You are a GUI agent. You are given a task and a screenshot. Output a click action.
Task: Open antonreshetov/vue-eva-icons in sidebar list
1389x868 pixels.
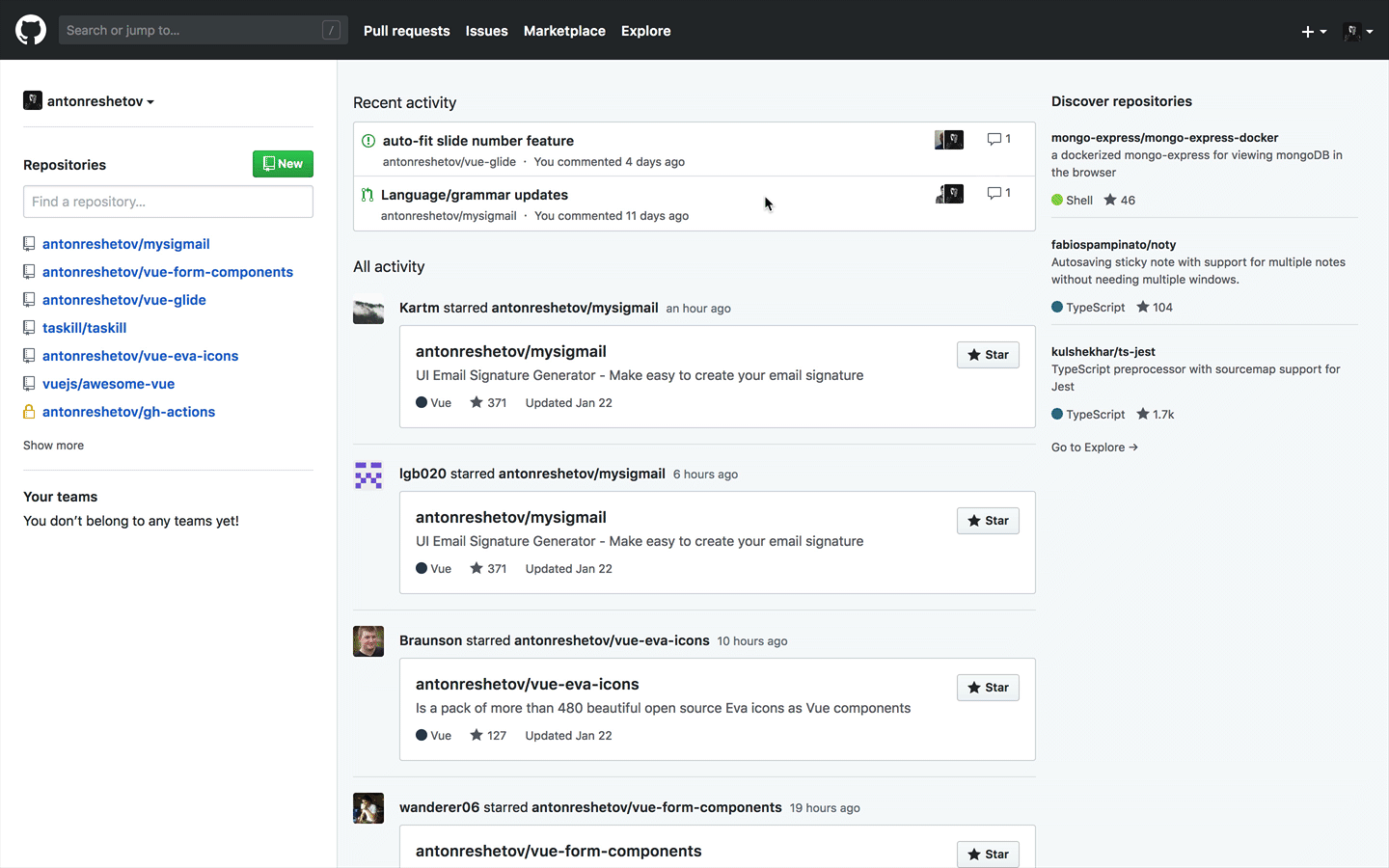click(x=140, y=356)
